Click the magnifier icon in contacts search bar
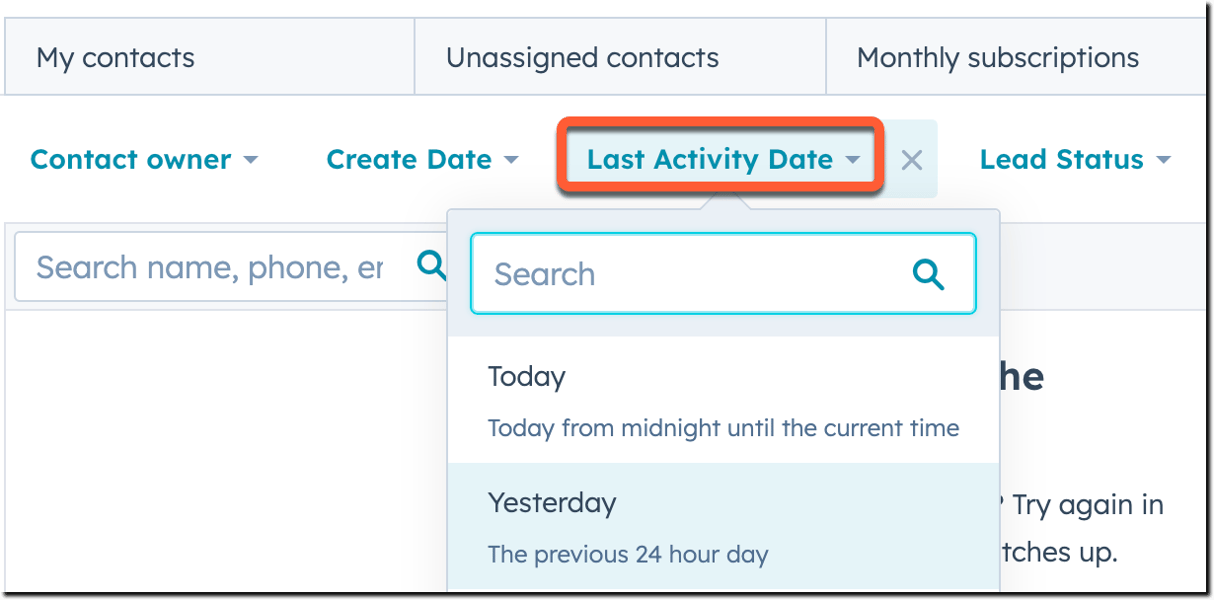The width and height of the screenshot is (1214, 600). click(x=431, y=266)
